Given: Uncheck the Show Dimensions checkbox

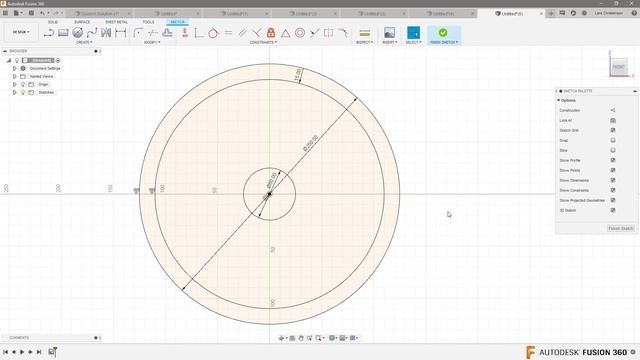Looking at the screenshot, I should coord(613,180).
